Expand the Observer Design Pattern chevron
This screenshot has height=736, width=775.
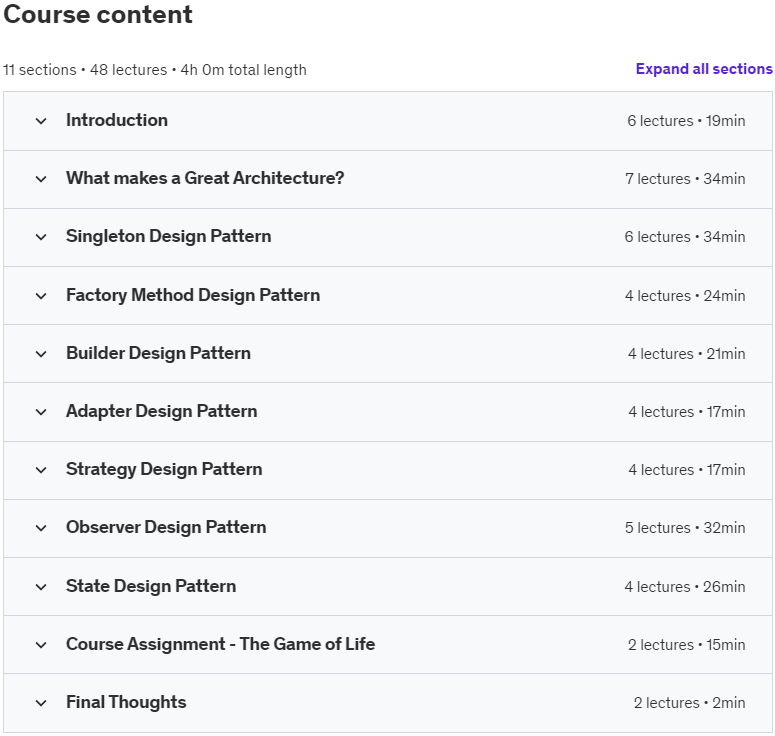click(x=42, y=528)
